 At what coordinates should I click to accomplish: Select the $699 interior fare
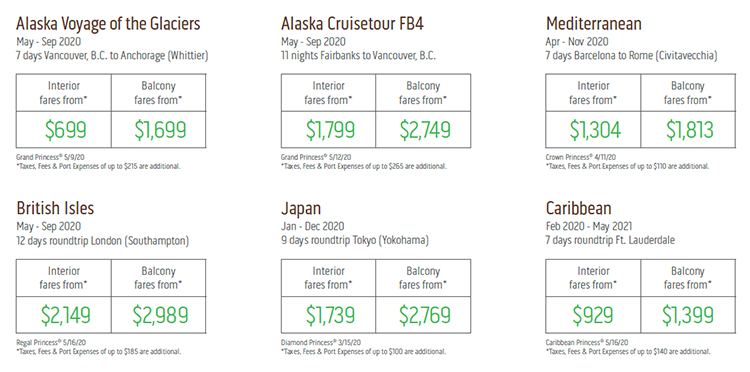66,130
